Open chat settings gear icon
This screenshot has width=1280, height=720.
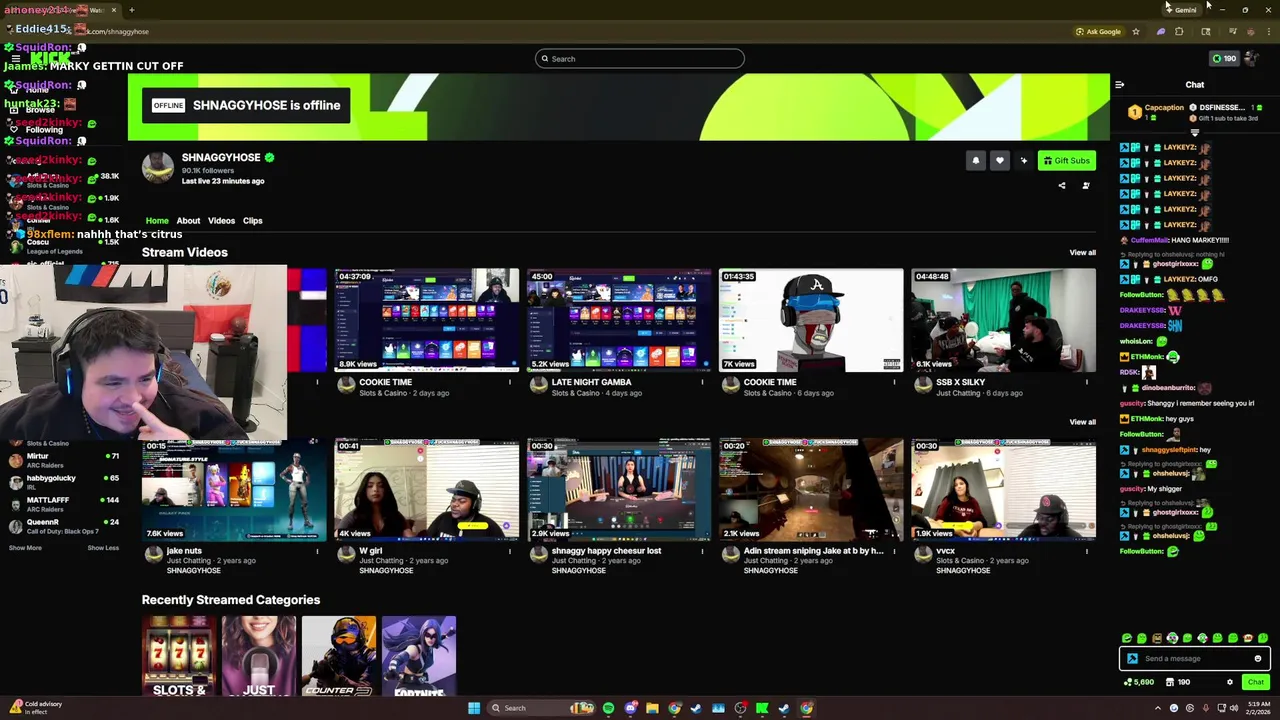click(x=1230, y=682)
